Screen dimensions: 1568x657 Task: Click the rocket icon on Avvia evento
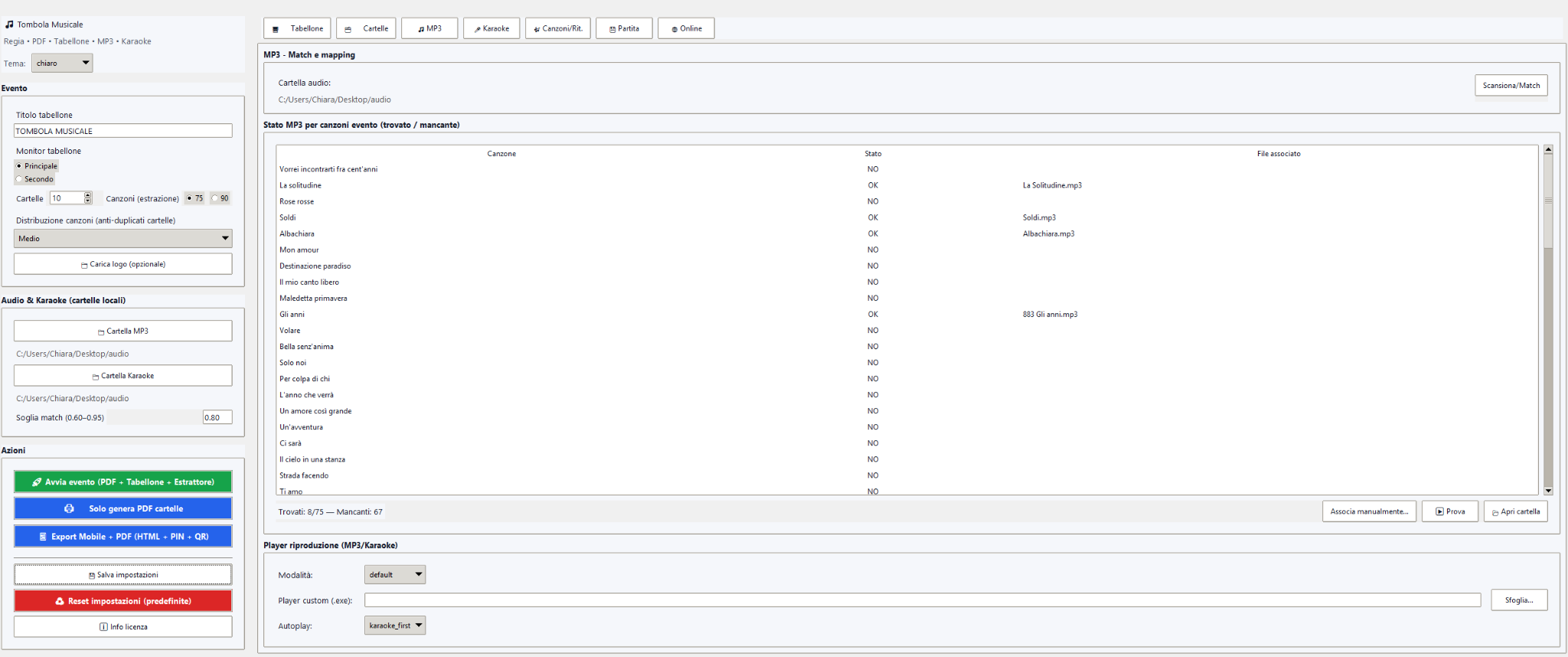click(x=37, y=482)
